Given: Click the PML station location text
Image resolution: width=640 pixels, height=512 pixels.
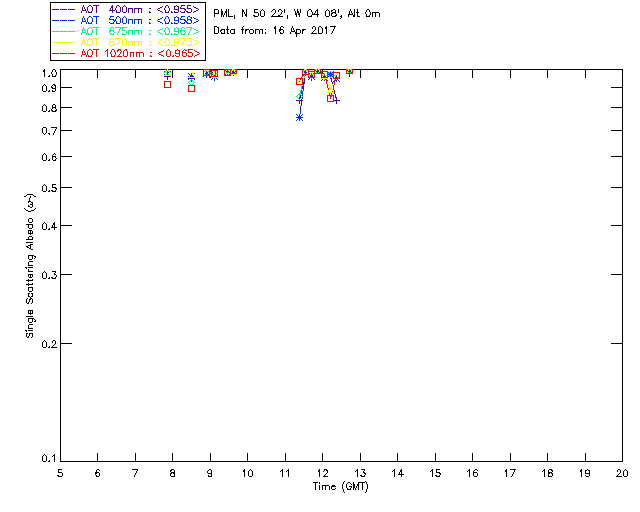Looking at the screenshot, I should click(297, 14).
